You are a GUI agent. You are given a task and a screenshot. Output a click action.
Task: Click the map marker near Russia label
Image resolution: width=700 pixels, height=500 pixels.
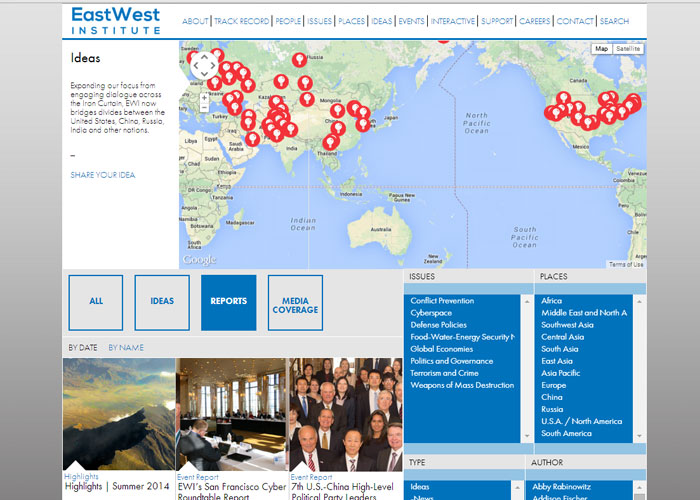click(x=300, y=59)
